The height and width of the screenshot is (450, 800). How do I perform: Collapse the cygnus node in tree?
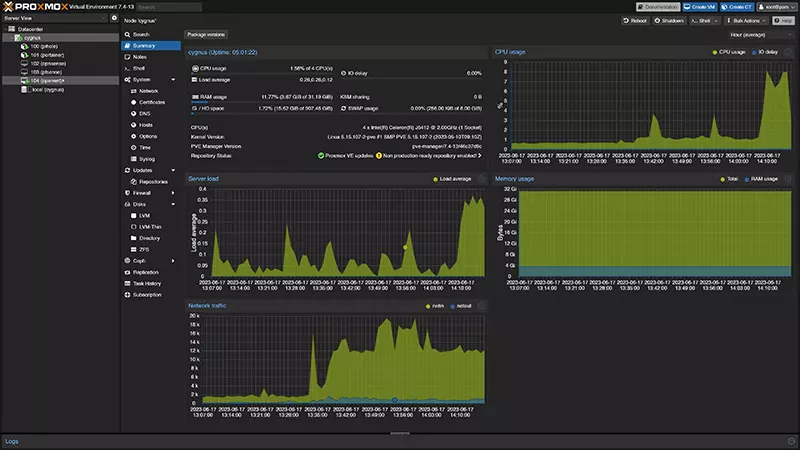[12, 38]
